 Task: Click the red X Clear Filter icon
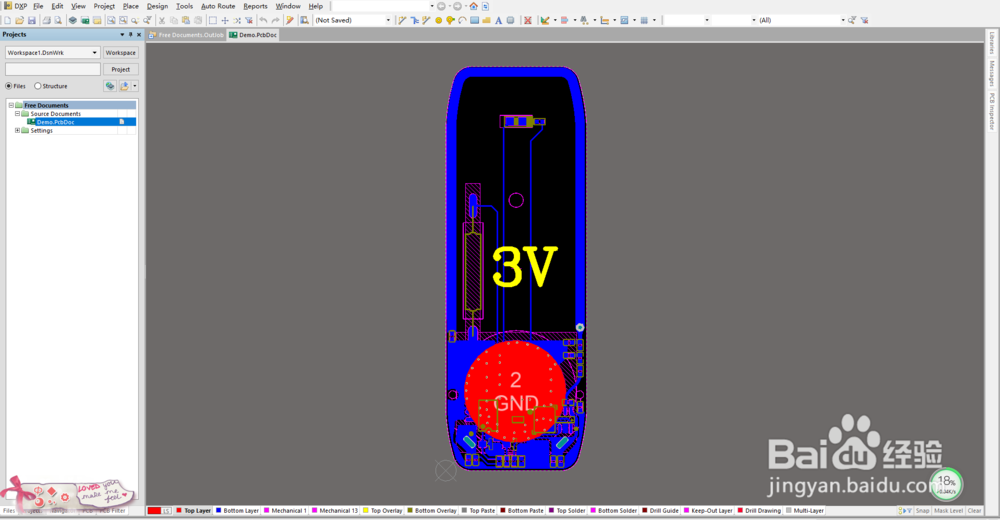pyautogui.click(x=528, y=20)
